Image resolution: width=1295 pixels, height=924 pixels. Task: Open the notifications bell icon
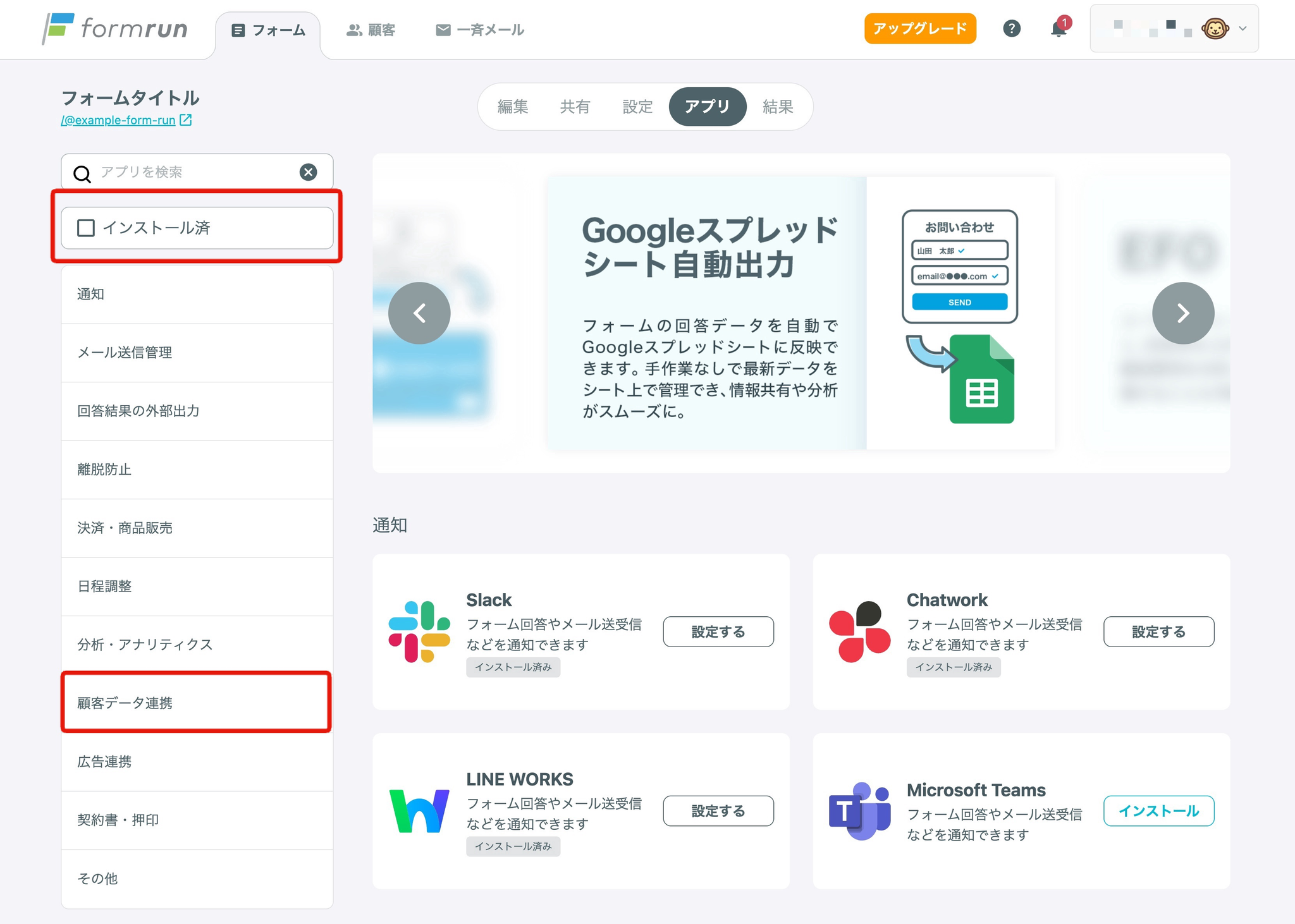pyautogui.click(x=1059, y=28)
